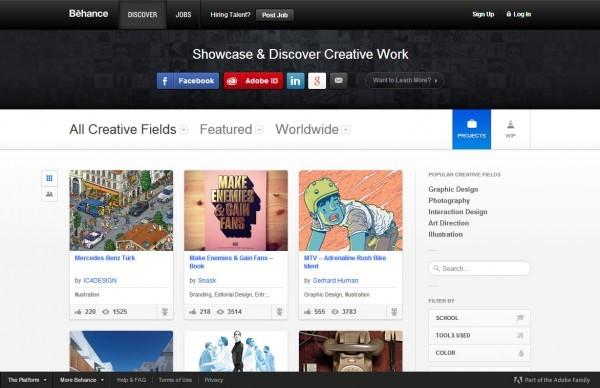Click the Behance logo
This screenshot has height=388, width=600.
[88, 14]
